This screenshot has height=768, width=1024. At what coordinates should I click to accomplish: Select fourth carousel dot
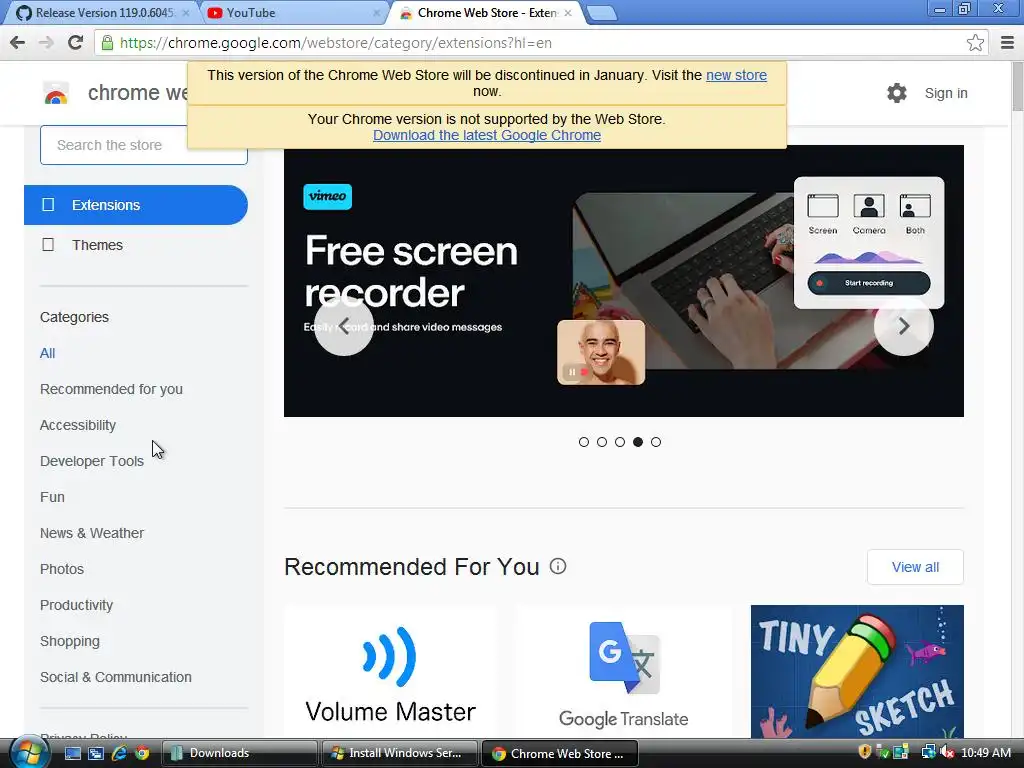638,442
